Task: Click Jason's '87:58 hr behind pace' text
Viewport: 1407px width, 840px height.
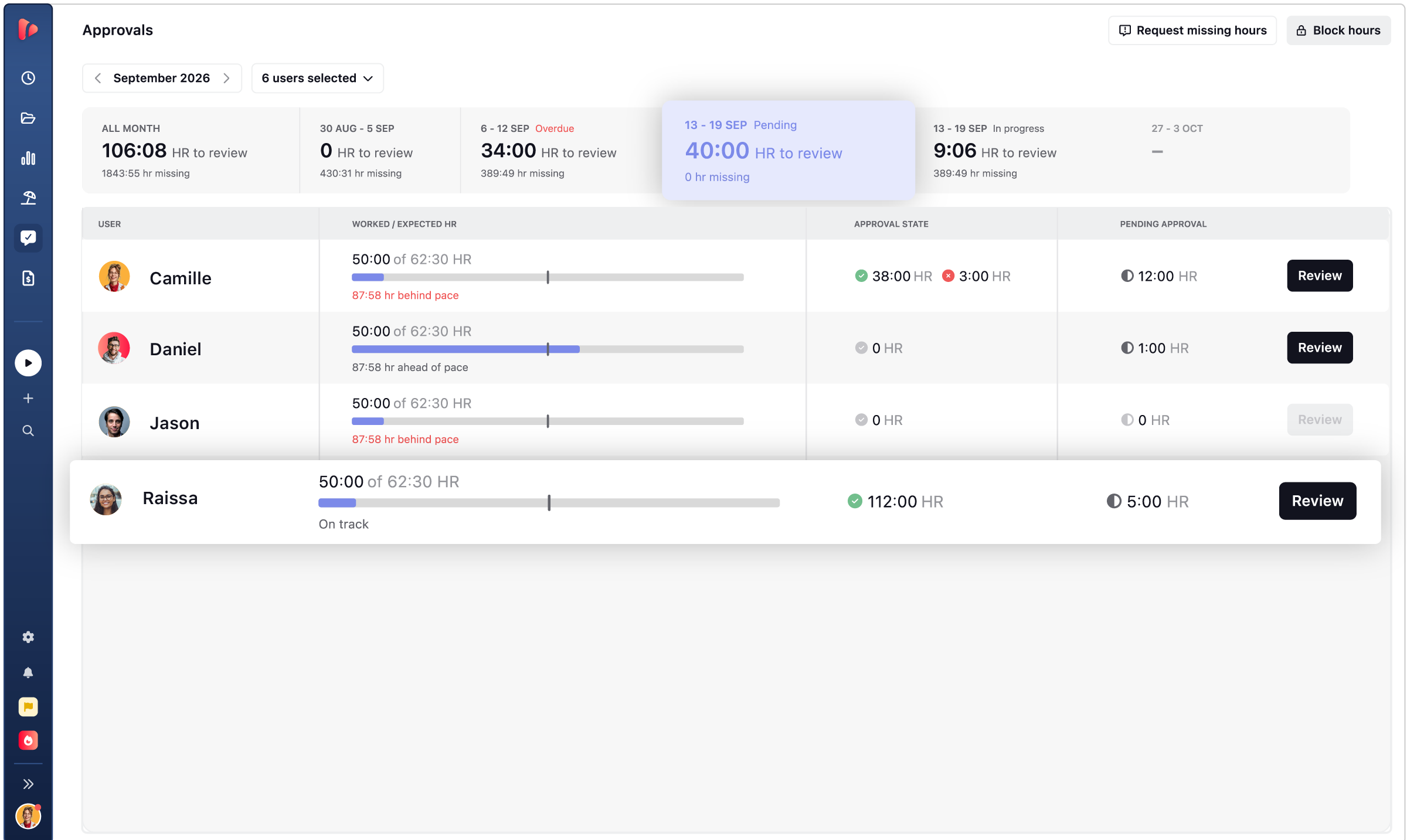Action: tap(405, 439)
